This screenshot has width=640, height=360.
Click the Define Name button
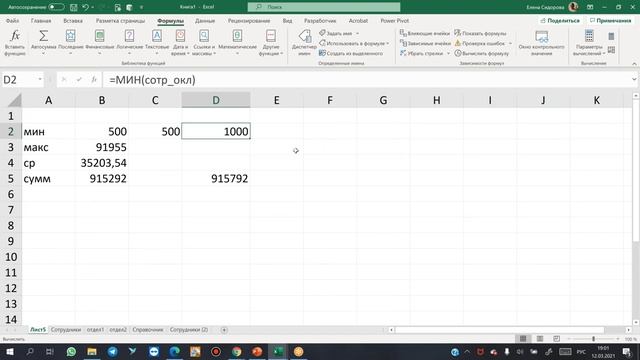[x=336, y=33]
